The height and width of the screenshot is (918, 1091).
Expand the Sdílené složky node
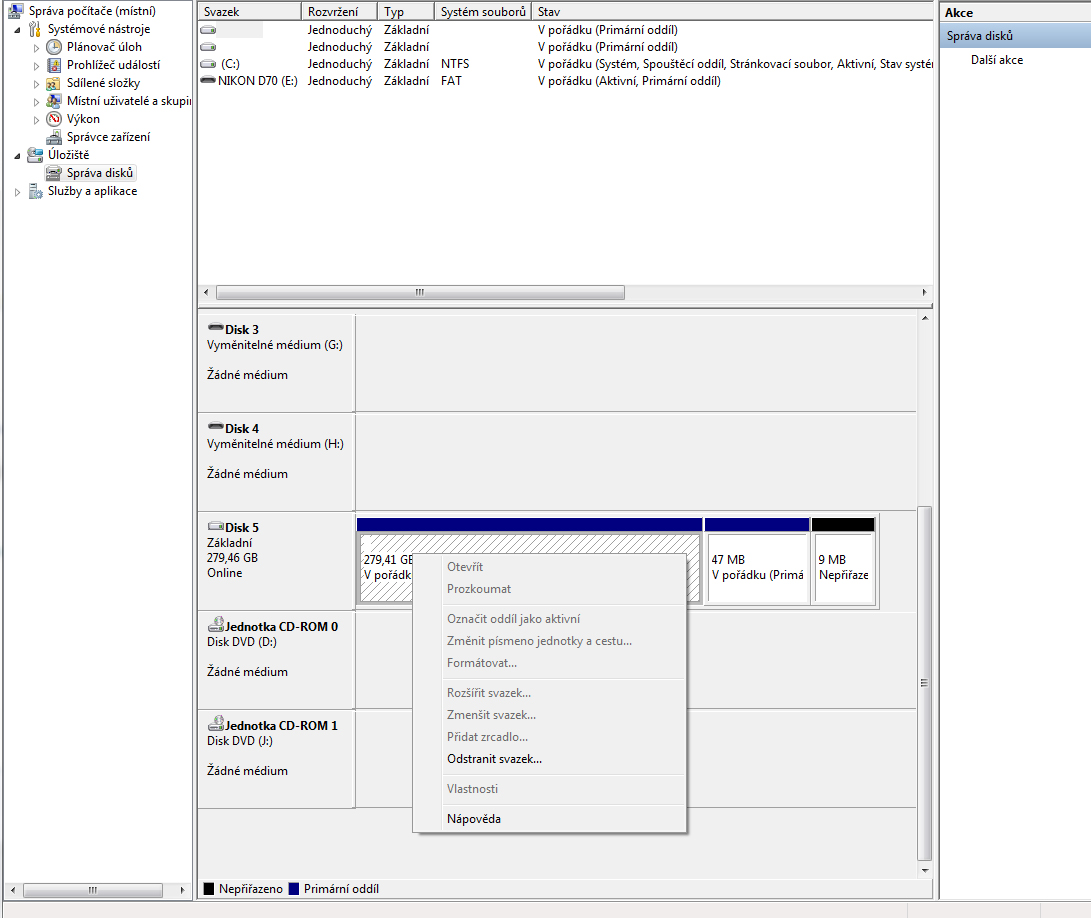click(x=36, y=84)
